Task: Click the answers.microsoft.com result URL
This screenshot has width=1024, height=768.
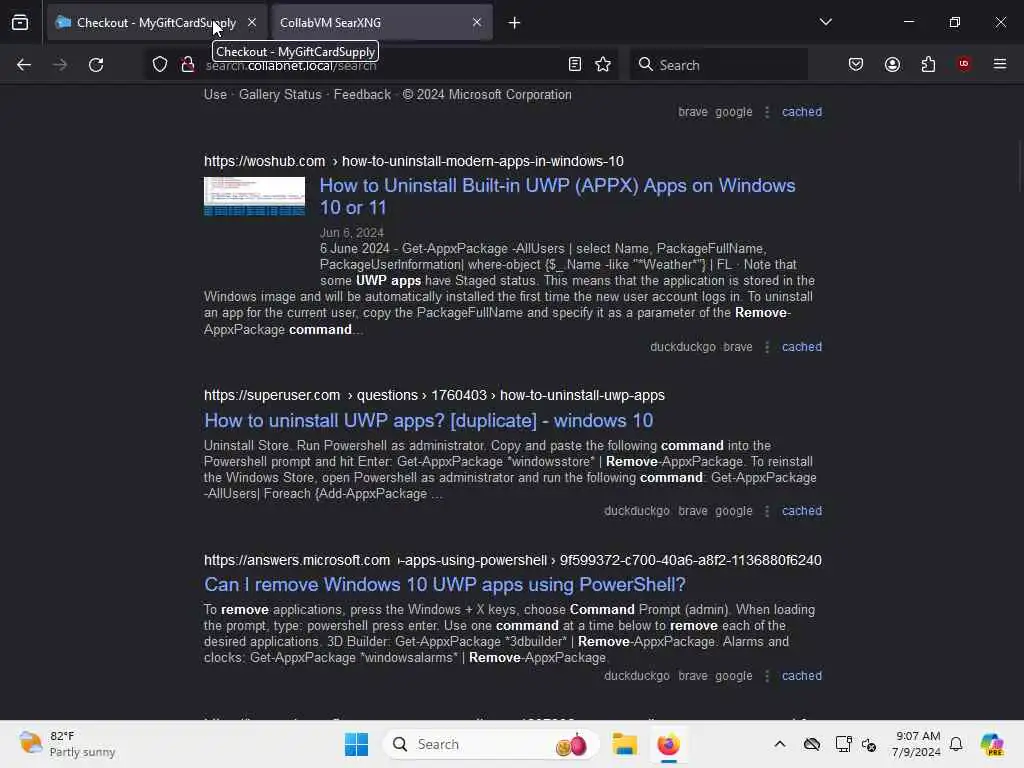Action: coord(513,560)
